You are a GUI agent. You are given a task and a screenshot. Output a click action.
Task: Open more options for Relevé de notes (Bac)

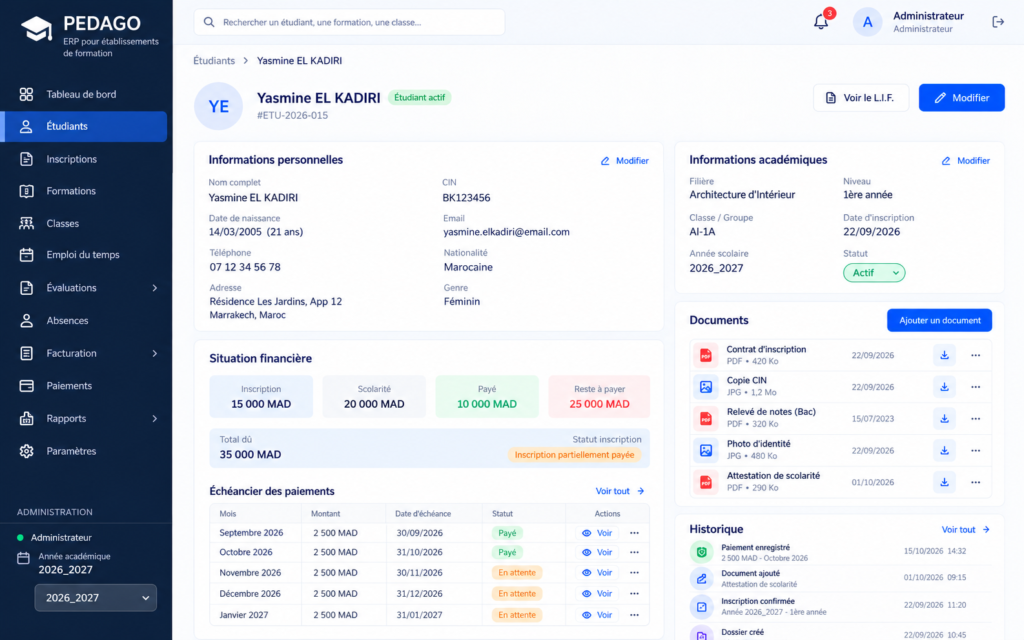tap(976, 419)
